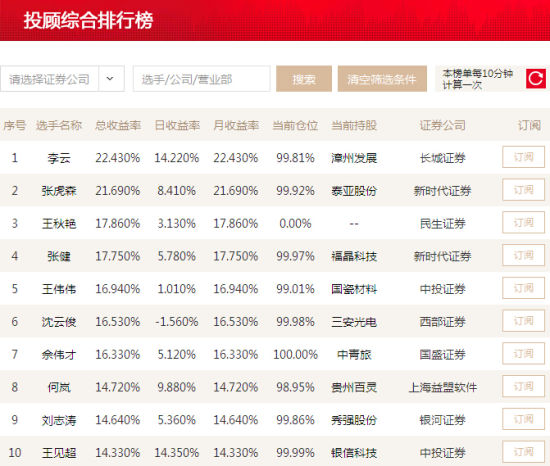This screenshot has width=550, height=466.
Task: Click stock holding 福晶科技
Action: (354, 256)
